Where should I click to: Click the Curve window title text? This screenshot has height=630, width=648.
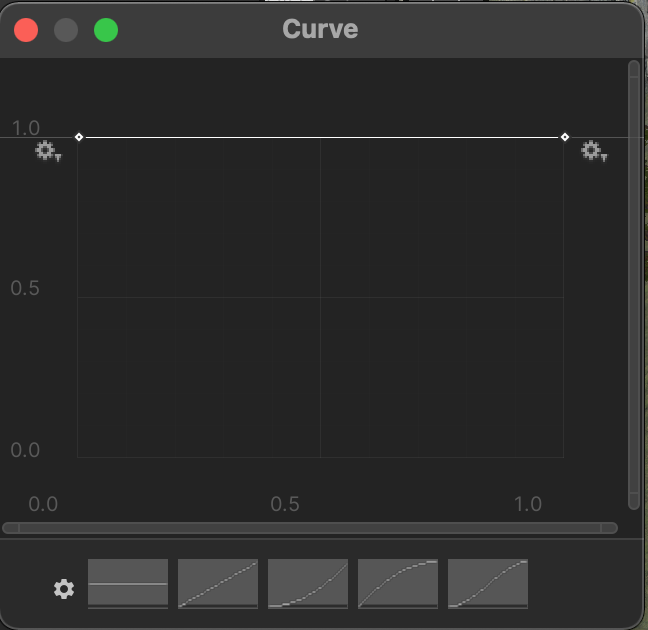(x=320, y=29)
